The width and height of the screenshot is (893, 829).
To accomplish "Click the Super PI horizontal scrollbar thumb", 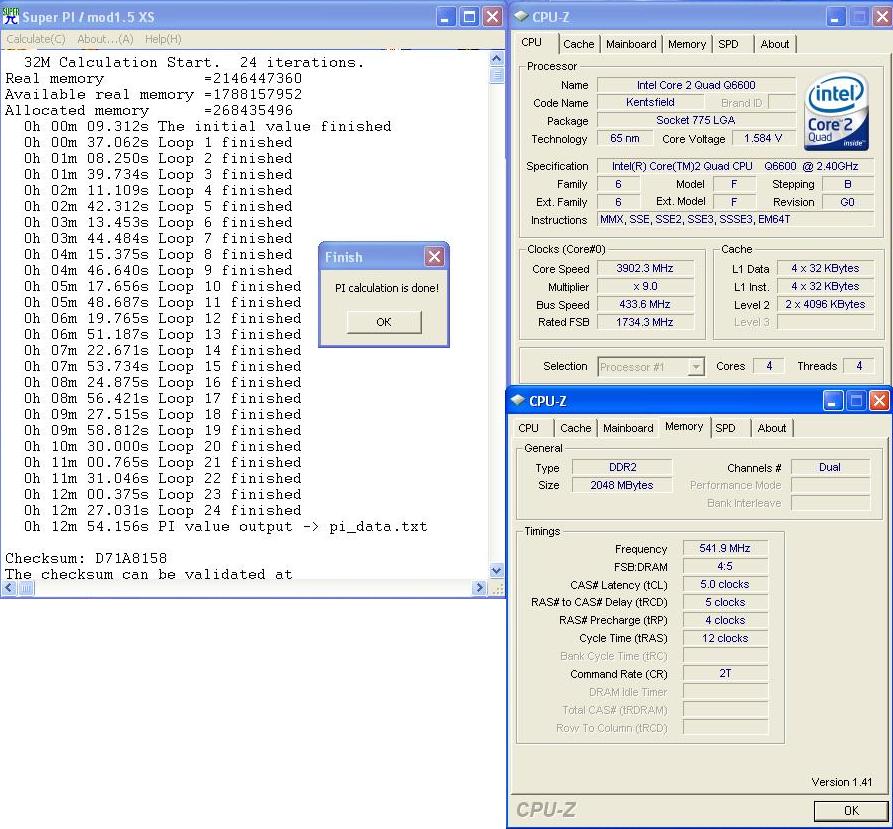I will click(x=26, y=588).
